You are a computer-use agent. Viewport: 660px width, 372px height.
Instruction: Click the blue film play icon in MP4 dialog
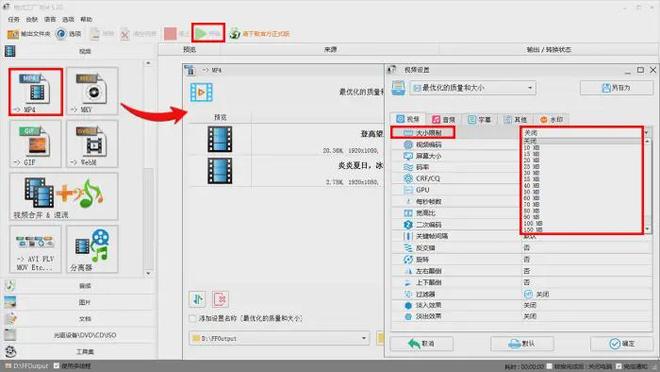202,92
